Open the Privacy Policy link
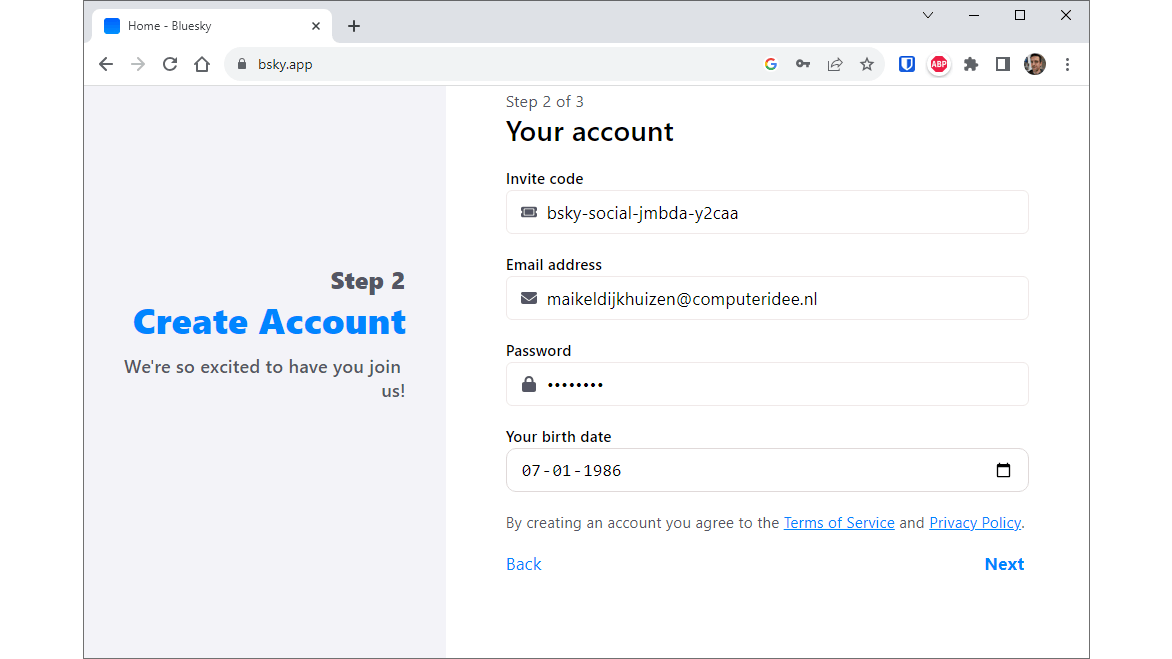The image size is (1172, 659). pos(975,523)
